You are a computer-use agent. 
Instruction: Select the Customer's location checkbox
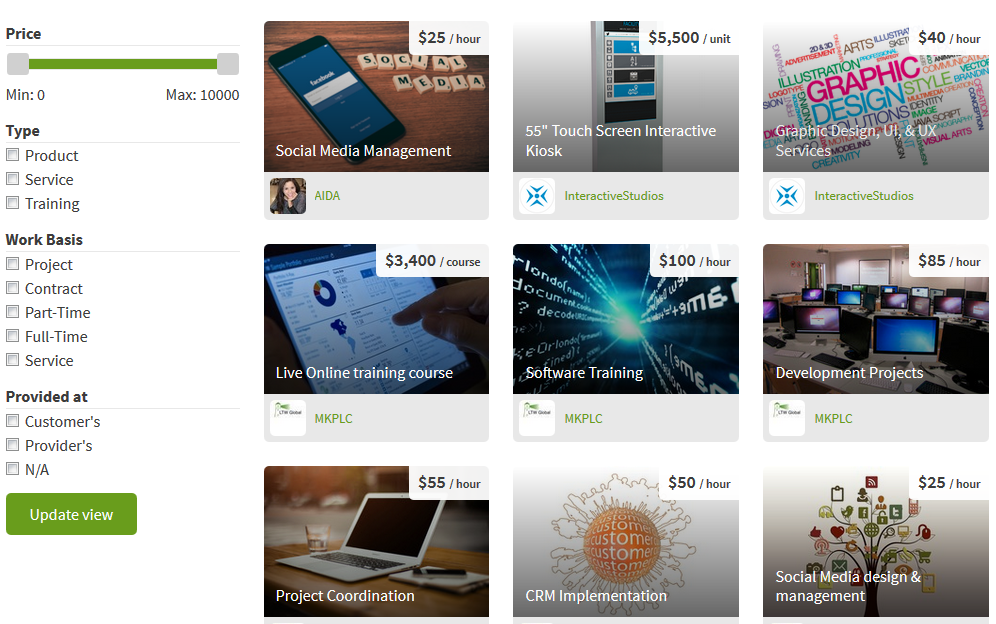coord(12,421)
